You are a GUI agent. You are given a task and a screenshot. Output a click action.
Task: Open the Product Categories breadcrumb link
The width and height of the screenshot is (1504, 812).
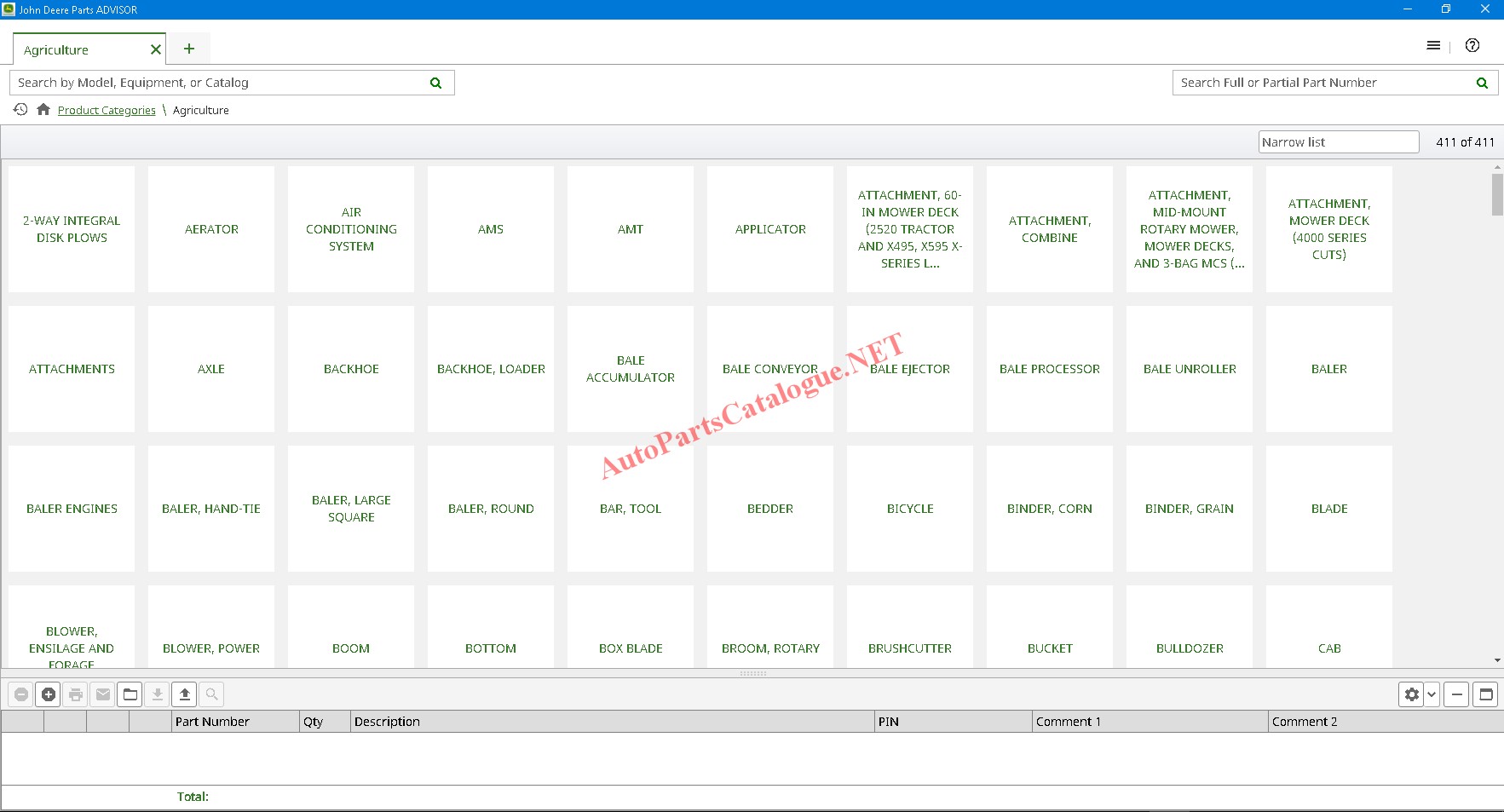[x=107, y=110]
